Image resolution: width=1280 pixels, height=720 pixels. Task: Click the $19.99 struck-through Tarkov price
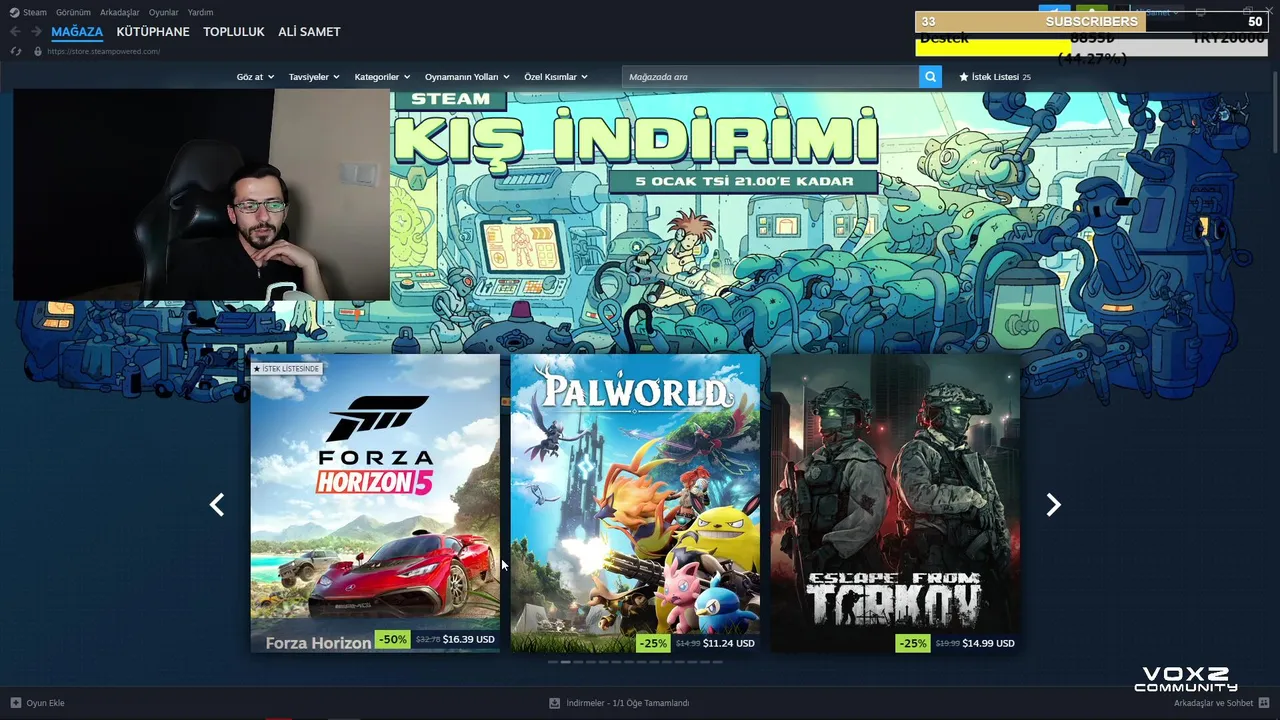point(946,643)
